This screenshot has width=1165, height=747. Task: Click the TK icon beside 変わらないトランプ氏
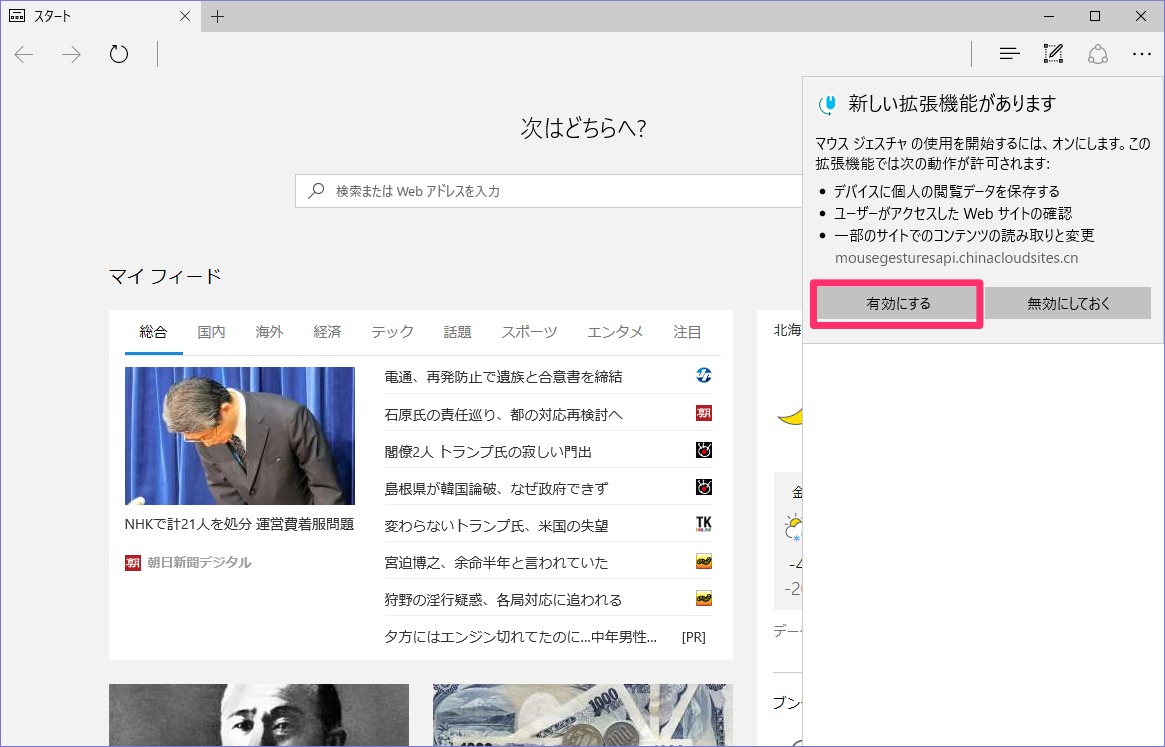point(704,524)
